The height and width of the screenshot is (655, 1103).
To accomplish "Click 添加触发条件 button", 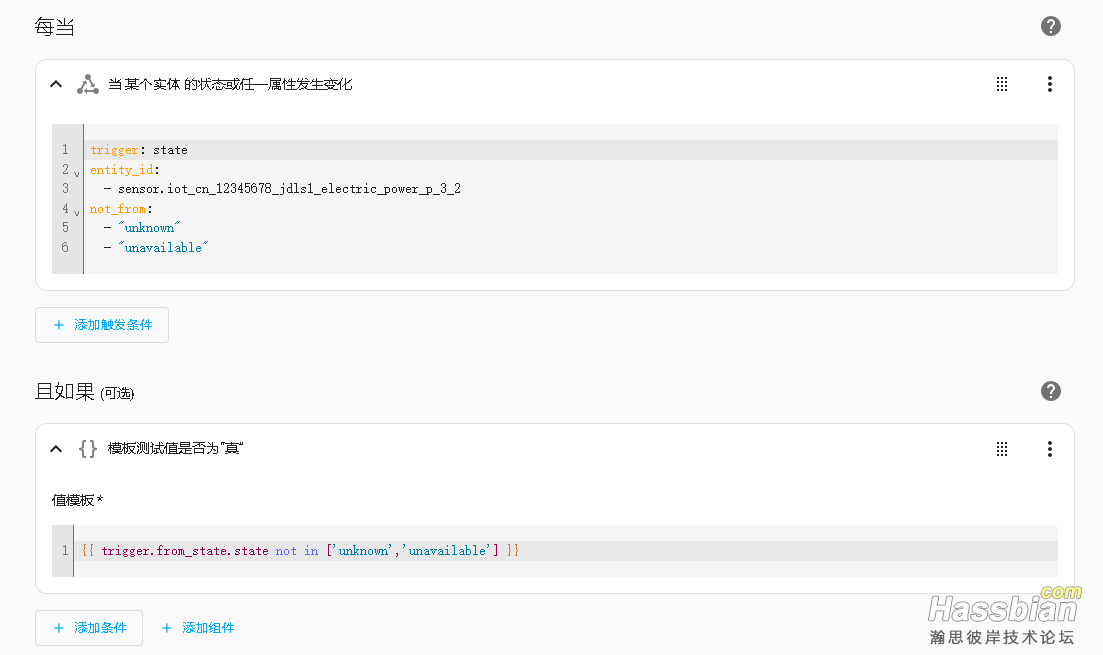I will [x=102, y=325].
